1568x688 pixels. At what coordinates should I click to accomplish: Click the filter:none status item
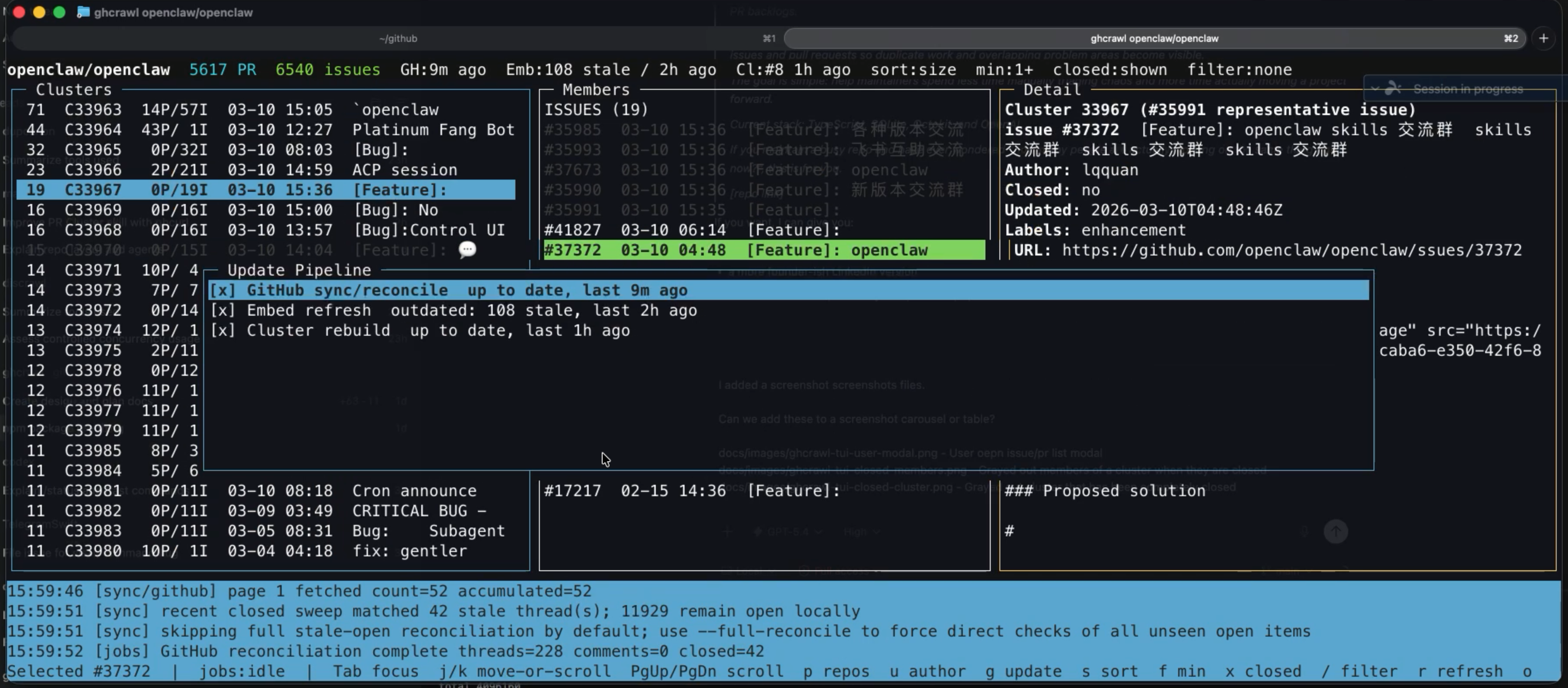tap(1240, 69)
